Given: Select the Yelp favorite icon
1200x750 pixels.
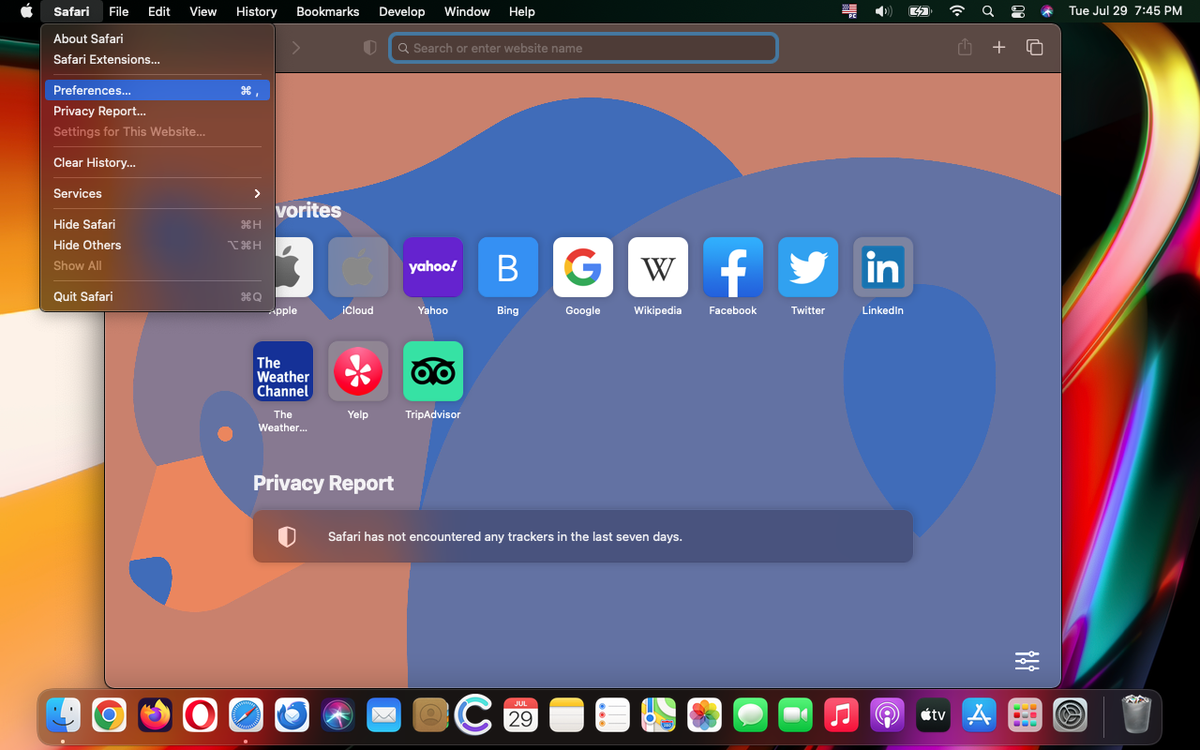Looking at the screenshot, I should pyautogui.click(x=357, y=371).
